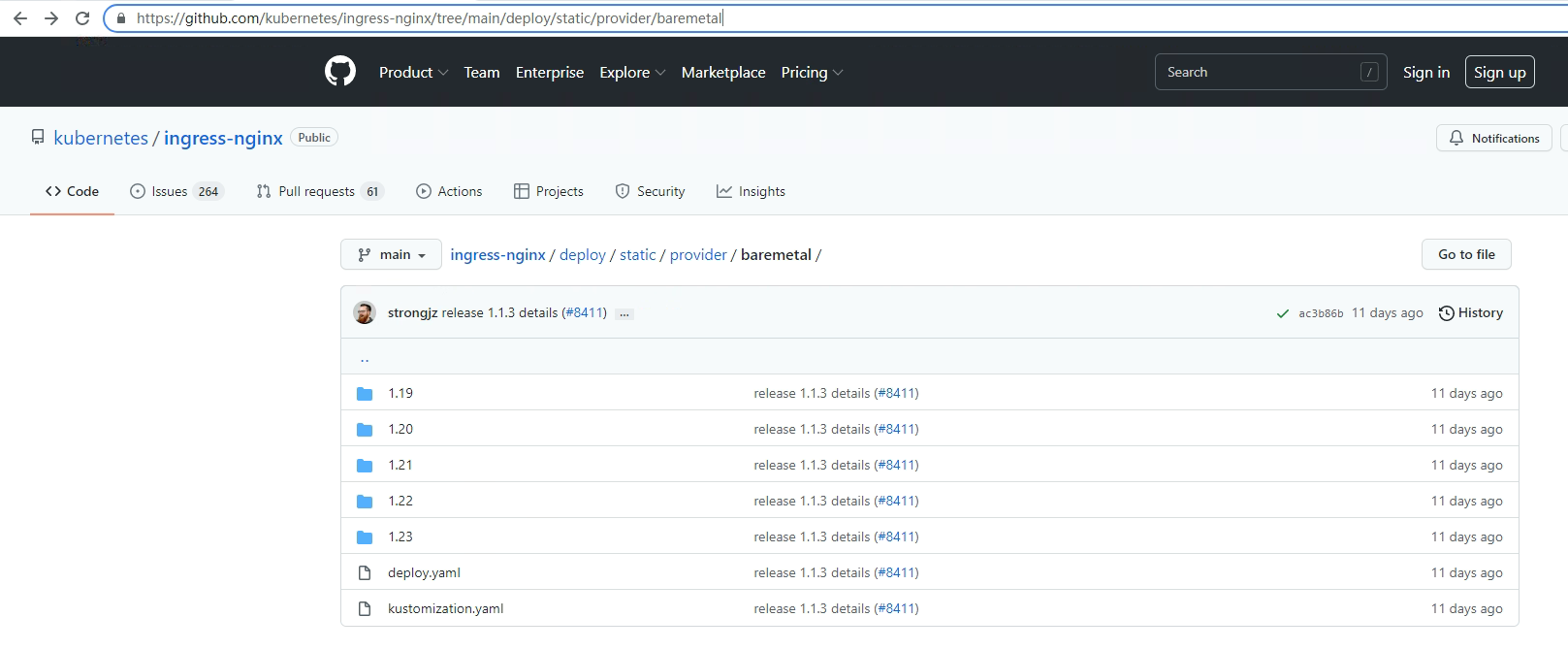Click the browser reload icon
1568x650 pixels.
pos(82,18)
